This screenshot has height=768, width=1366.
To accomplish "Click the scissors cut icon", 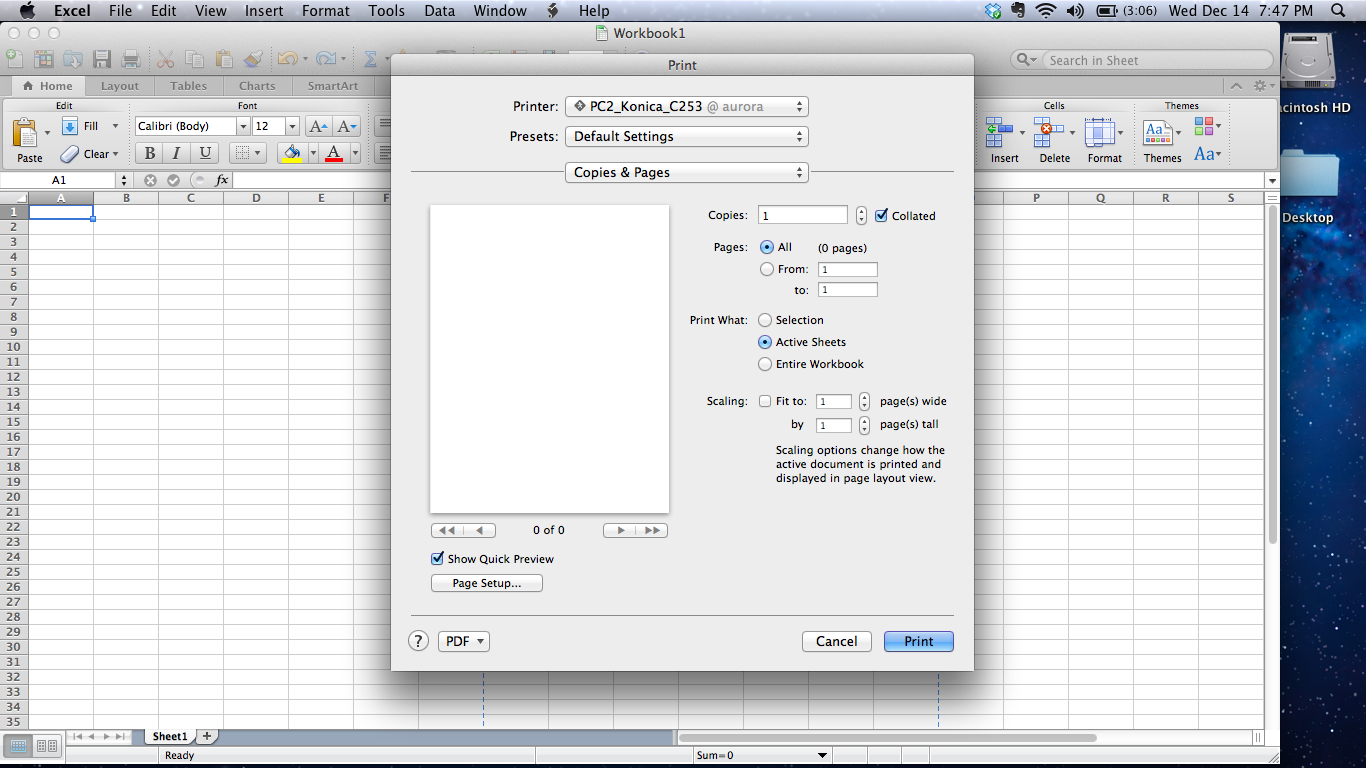I will pyautogui.click(x=166, y=59).
